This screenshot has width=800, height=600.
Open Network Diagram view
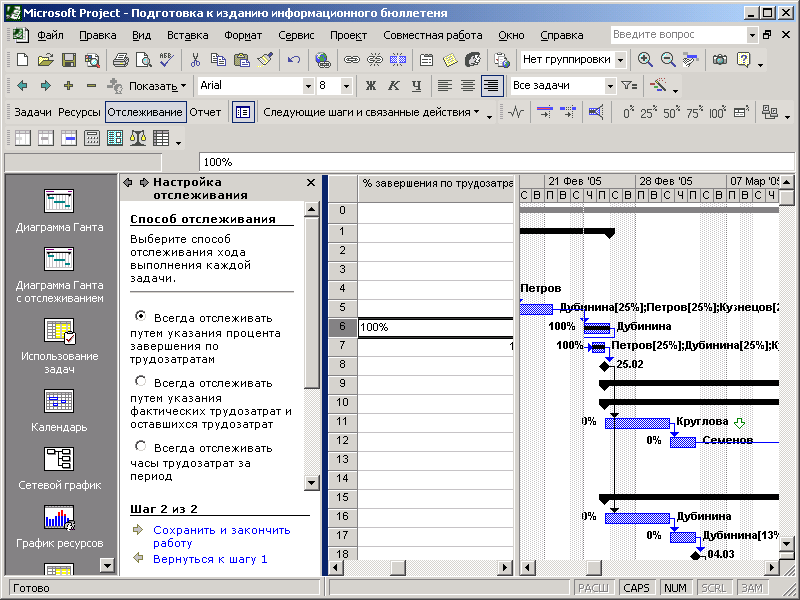tap(59, 469)
